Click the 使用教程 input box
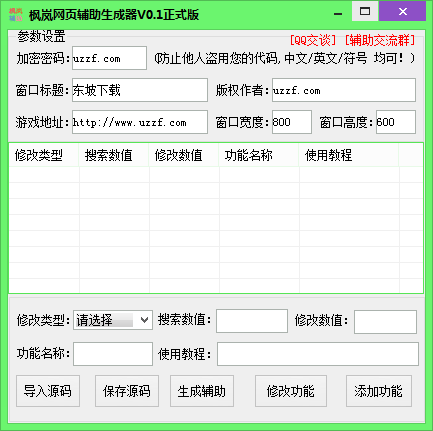This screenshot has height=431, width=433. (x=318, y=354)
